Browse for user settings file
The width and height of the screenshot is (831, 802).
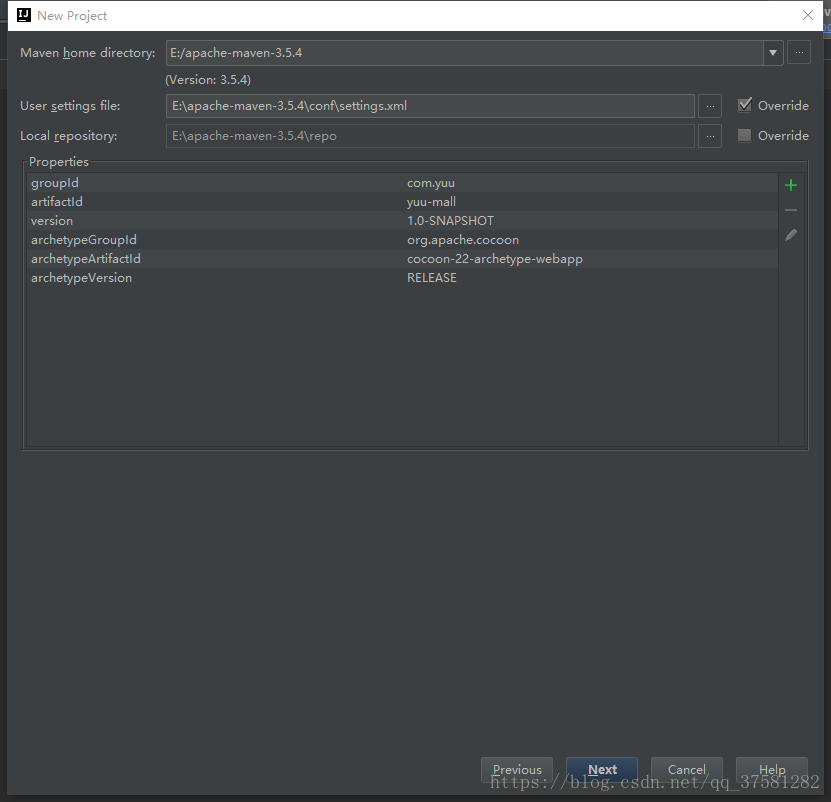point(710,106)
